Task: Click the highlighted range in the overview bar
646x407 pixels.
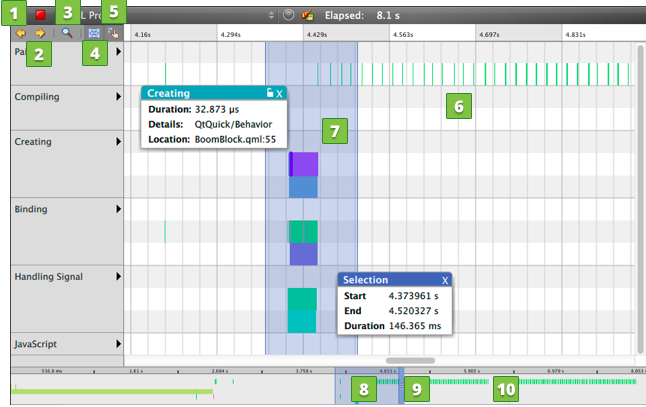Action: pos(367,386)
